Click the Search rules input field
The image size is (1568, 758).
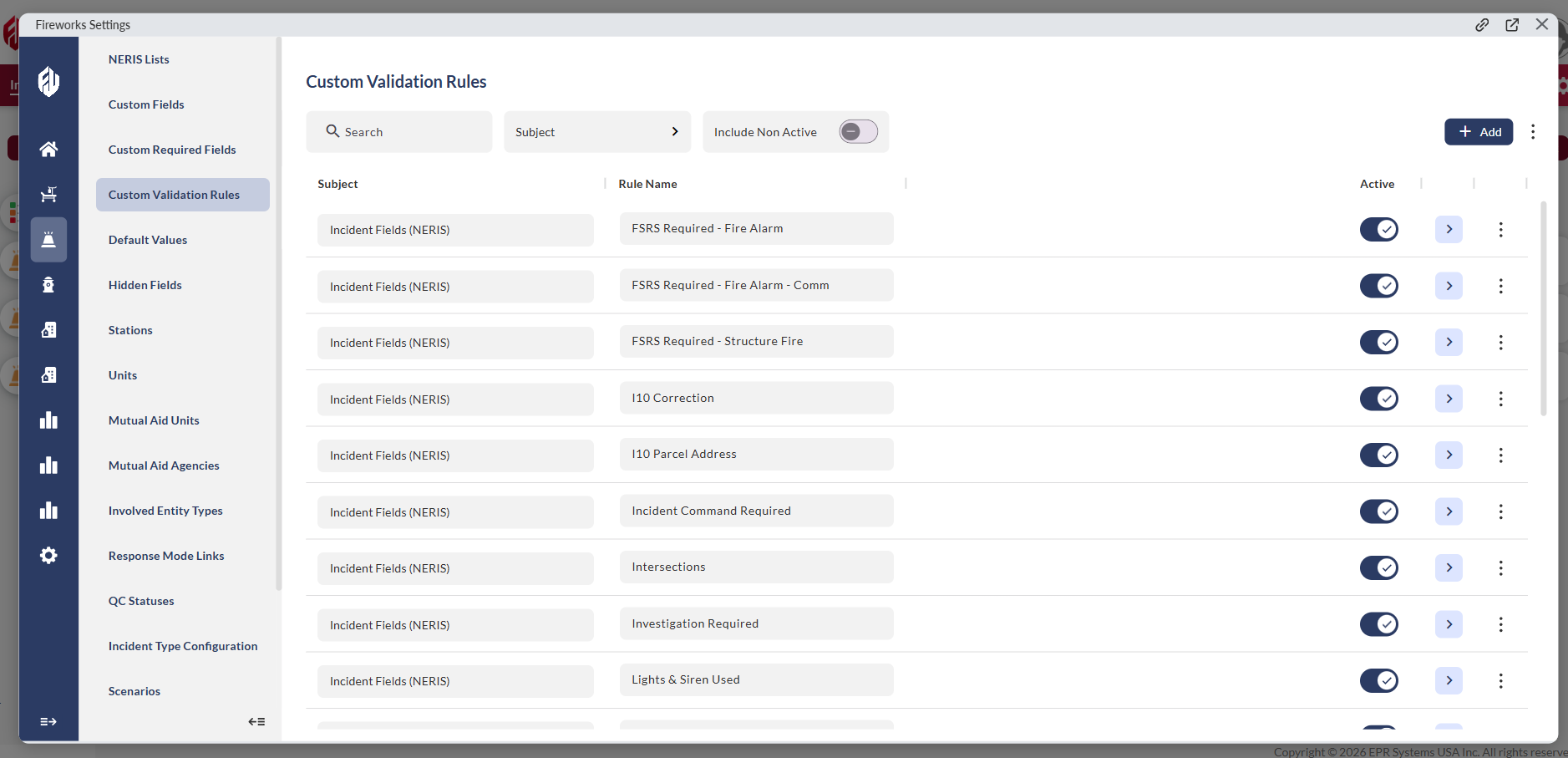point(399,132)
